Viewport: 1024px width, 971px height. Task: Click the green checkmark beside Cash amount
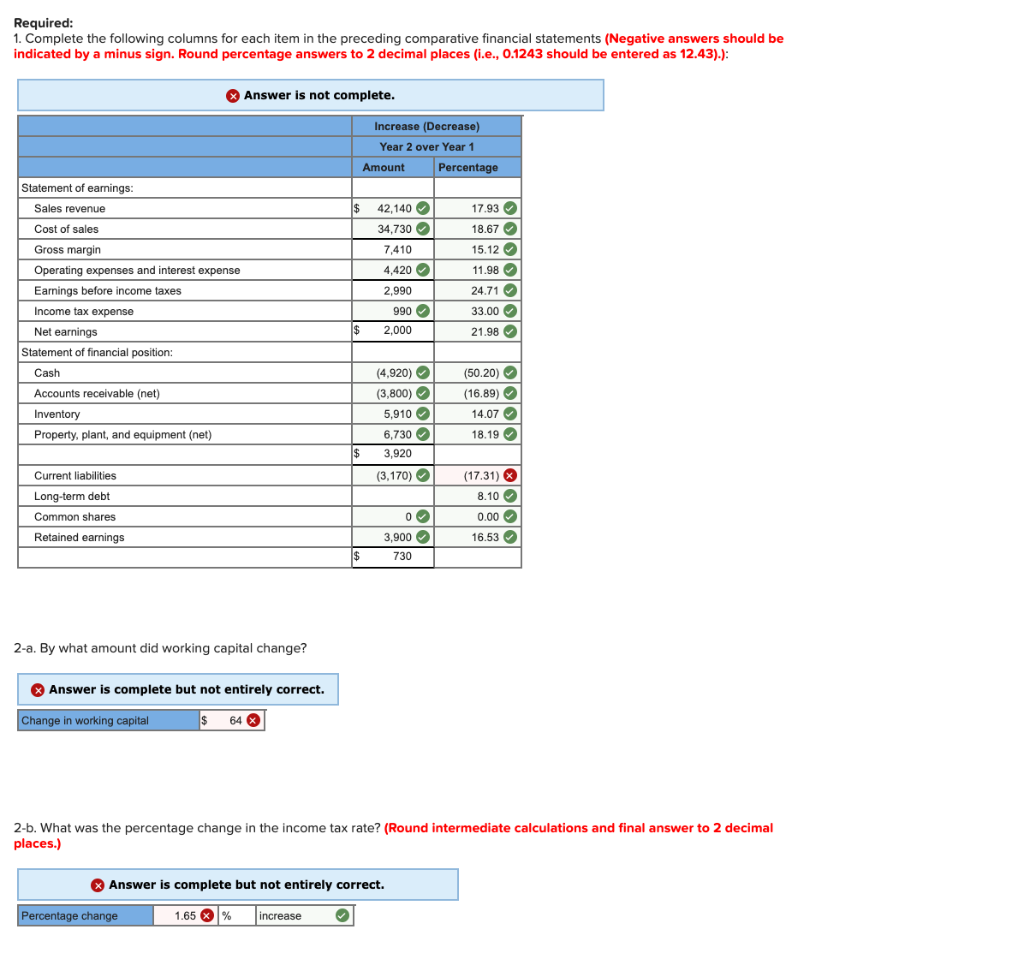(424, 372)
